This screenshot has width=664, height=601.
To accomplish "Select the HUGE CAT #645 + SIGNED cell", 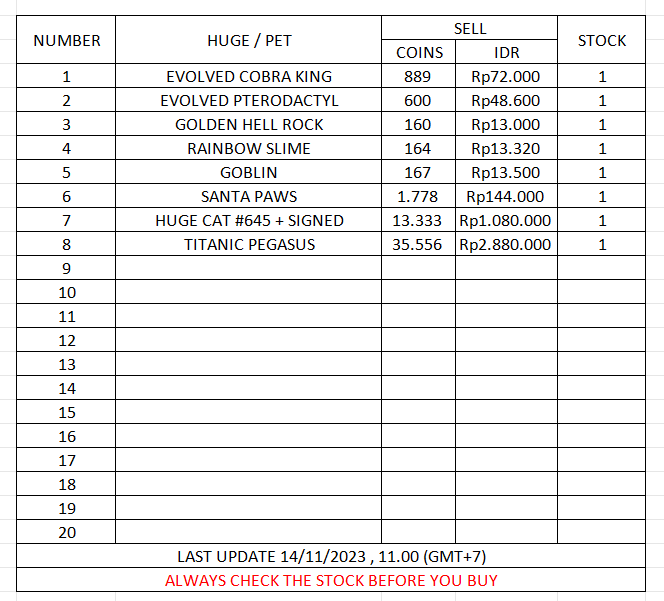I will coord(249,220).
